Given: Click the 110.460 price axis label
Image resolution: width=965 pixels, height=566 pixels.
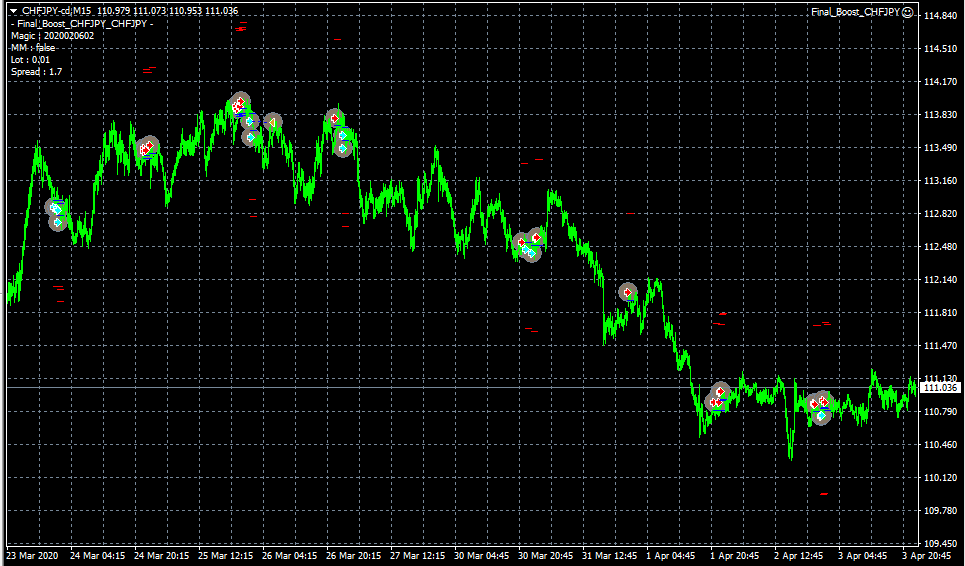Looking at the screenshot, I should coord(941,444).
